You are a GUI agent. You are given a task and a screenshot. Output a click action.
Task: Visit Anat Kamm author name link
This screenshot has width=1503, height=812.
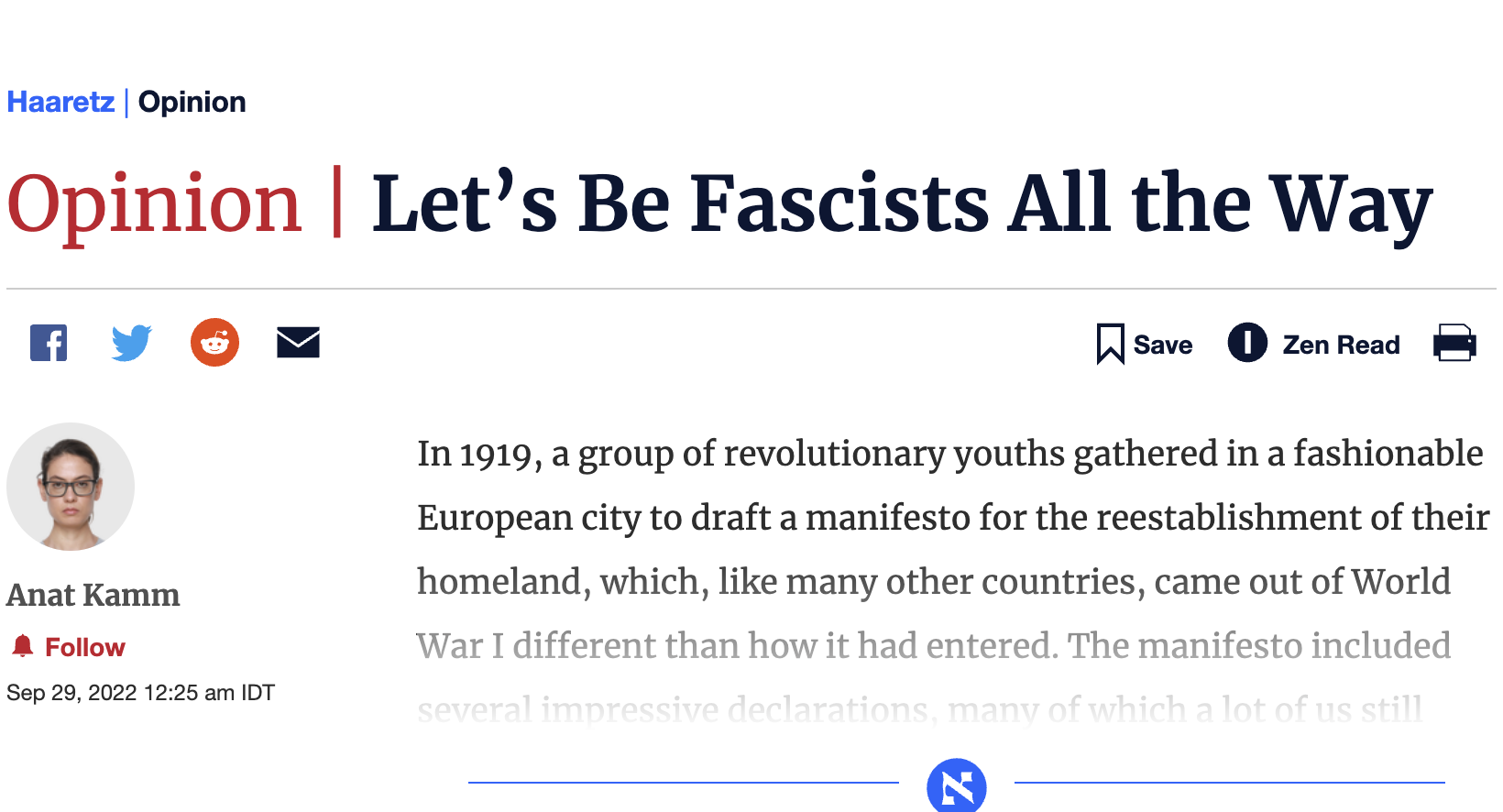pos(93,596)
